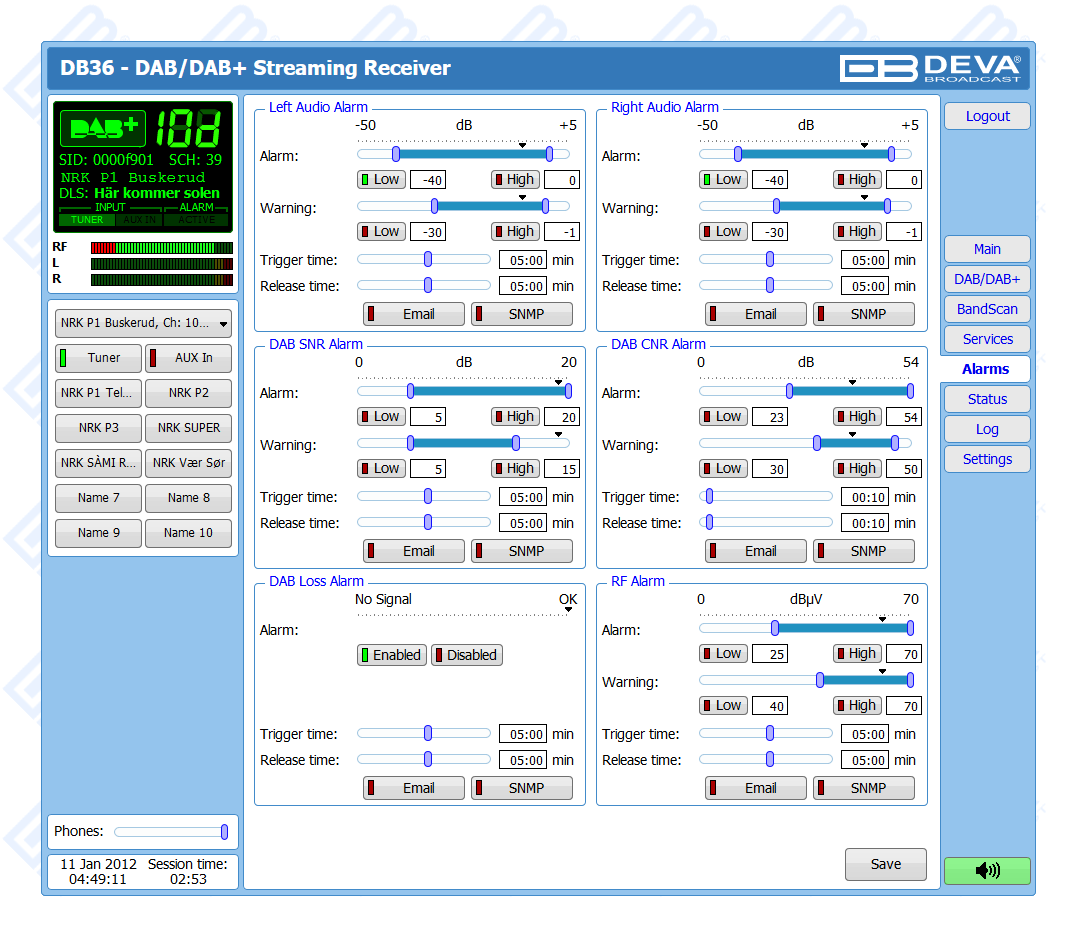Screen dimensions: 1077x937
Task: Save the alarm settings
Action: click(x=885, y=864)
